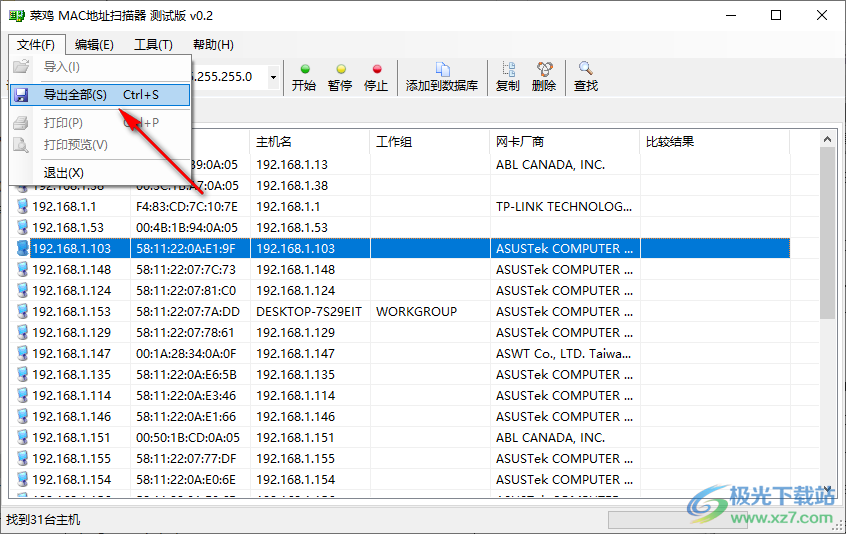The height and width of the screenshot is (534, 846).
Task: Click host icon beside 192.168.1.1 row
Action: [23, 207]
